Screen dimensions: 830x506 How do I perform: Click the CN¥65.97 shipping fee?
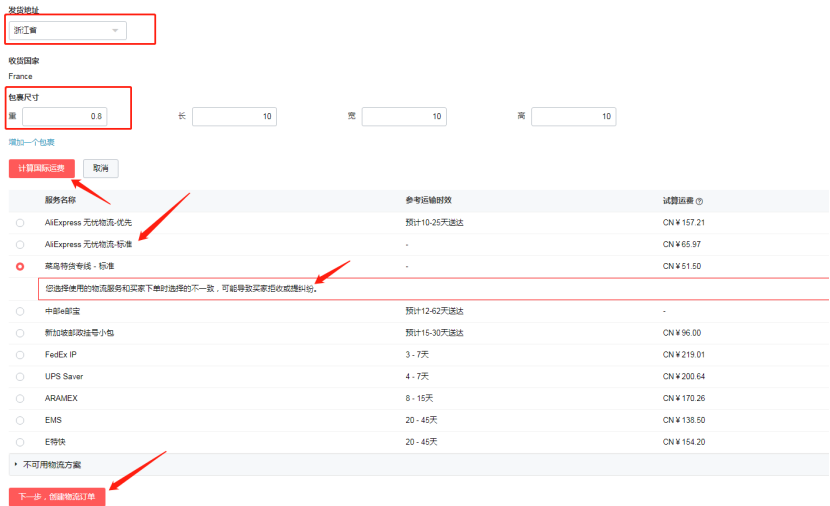(x=682, y=245)
